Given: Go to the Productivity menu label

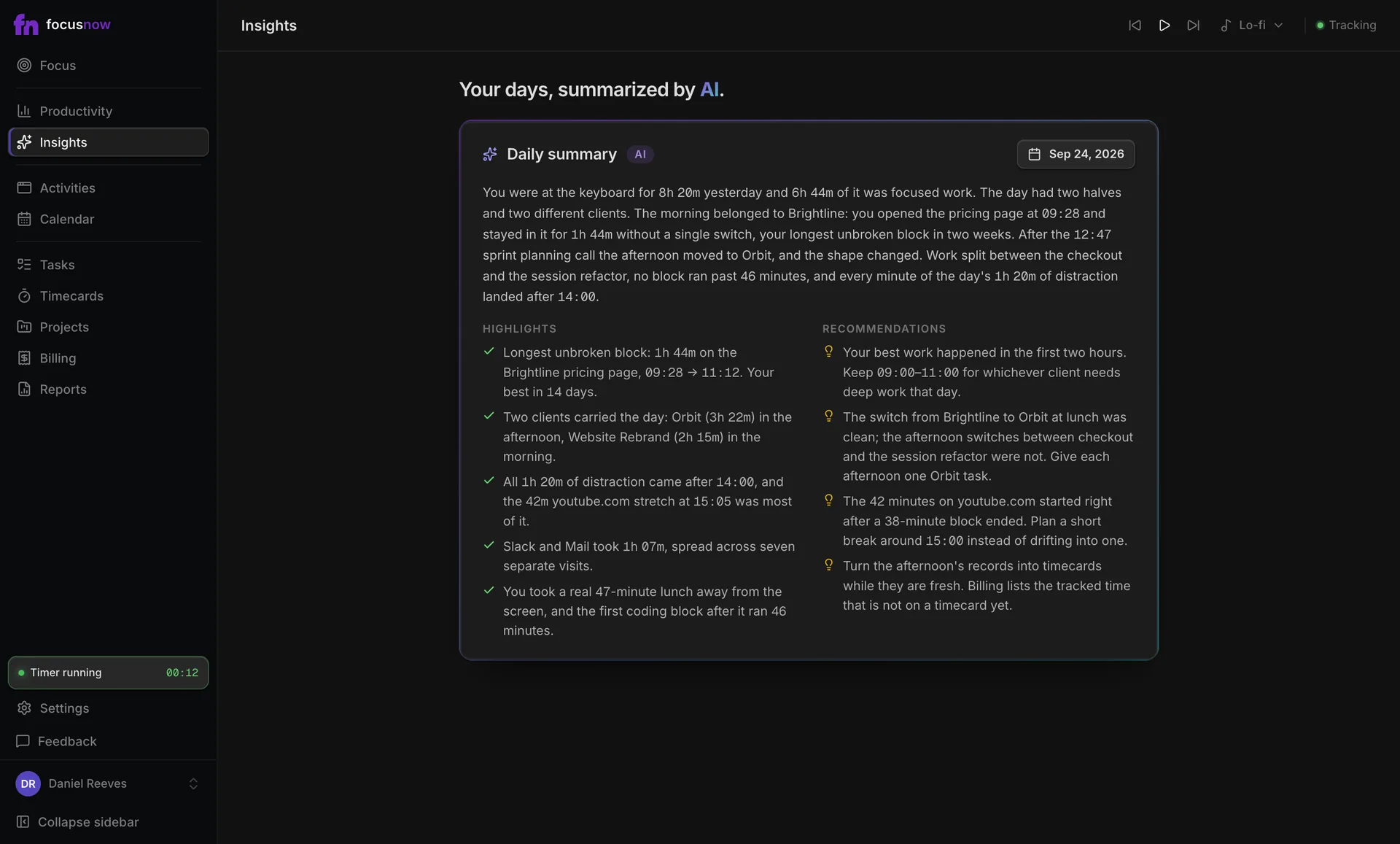Looking at the screenshot, I should click(x=76, y=111).
